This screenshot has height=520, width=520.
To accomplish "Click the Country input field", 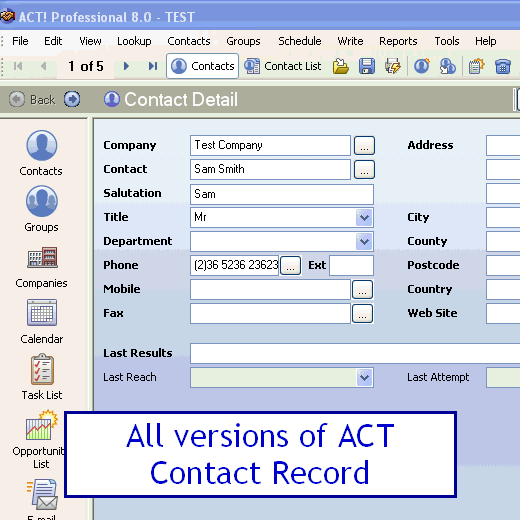I will 503,289.
